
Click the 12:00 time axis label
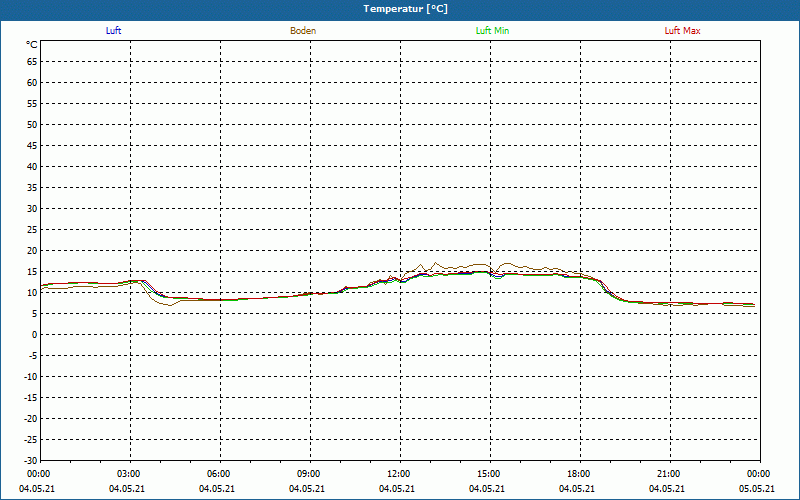(399, 474)
